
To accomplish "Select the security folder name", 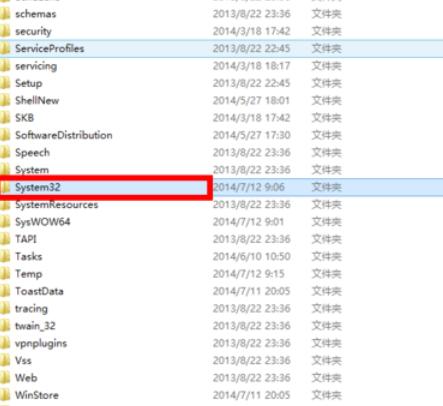I will pyautogui.click(x=33, y=31).
